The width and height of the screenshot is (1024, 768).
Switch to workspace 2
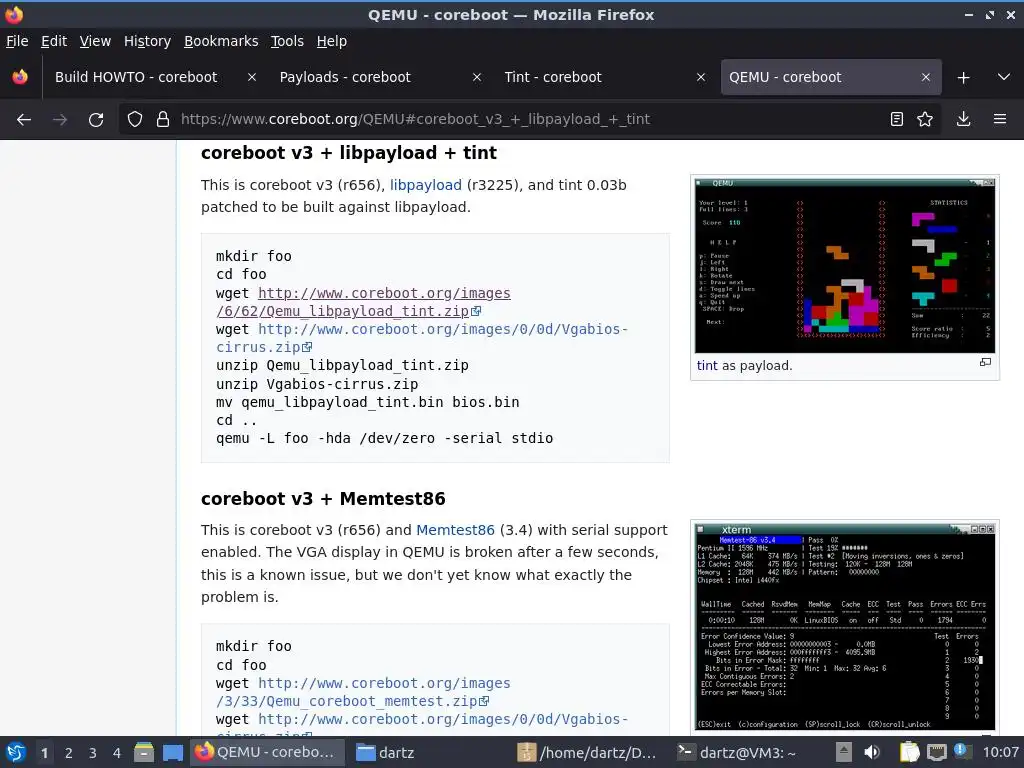click(69, 753)
